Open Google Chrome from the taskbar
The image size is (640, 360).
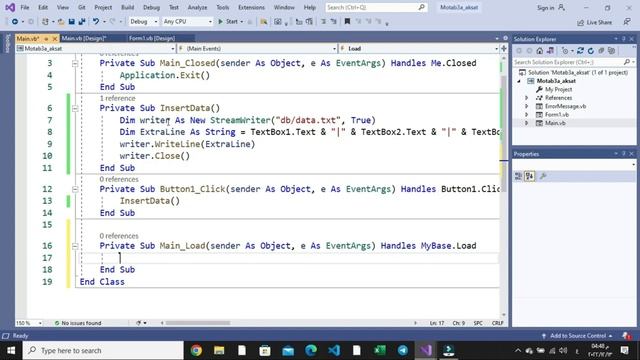[196, 351]
